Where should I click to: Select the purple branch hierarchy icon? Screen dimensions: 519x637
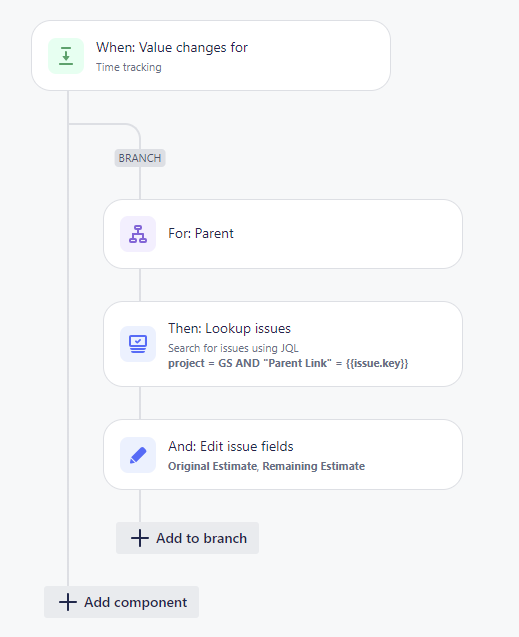(138, 234)
